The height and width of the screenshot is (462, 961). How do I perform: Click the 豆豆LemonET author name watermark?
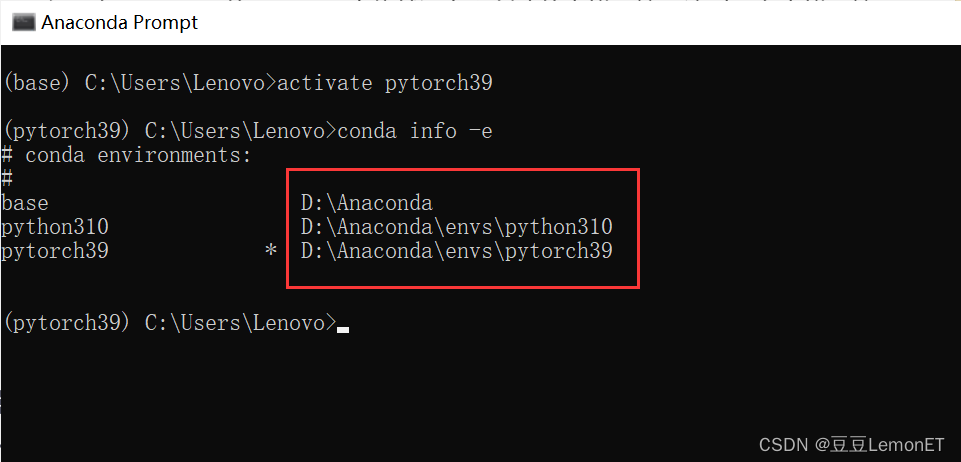[x=888, y=444]
